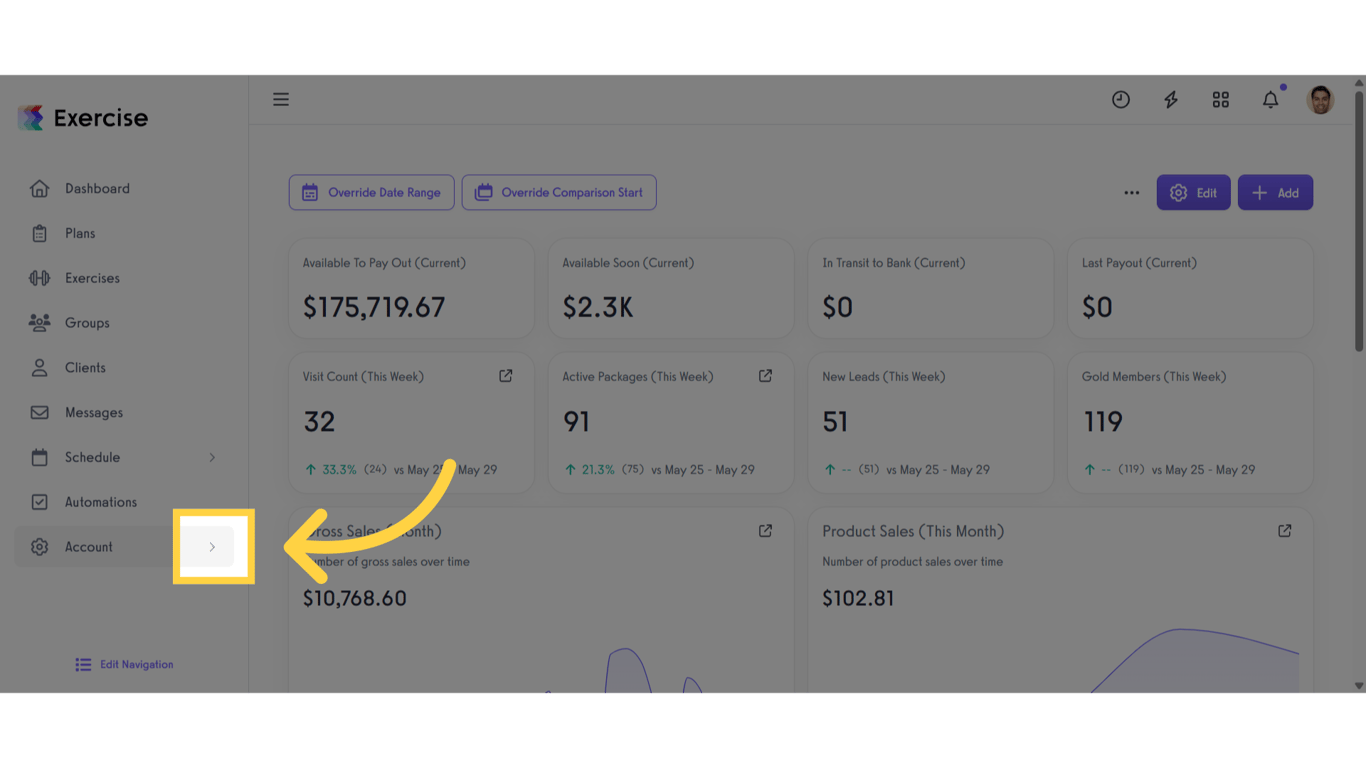Click the vertical page scrollbar
The height and width of the screenshot is (768, 1366).
[x=1358, y=222]
